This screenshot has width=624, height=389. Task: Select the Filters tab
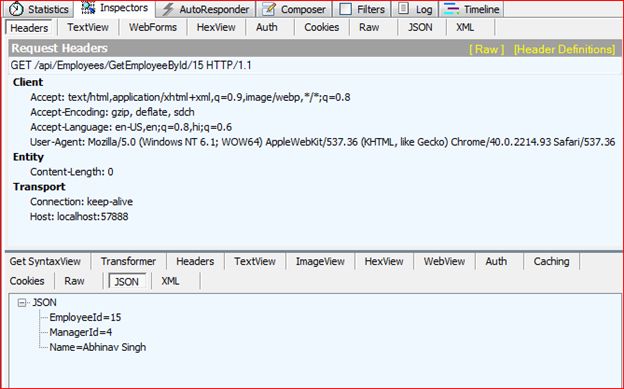click(362, 9)
